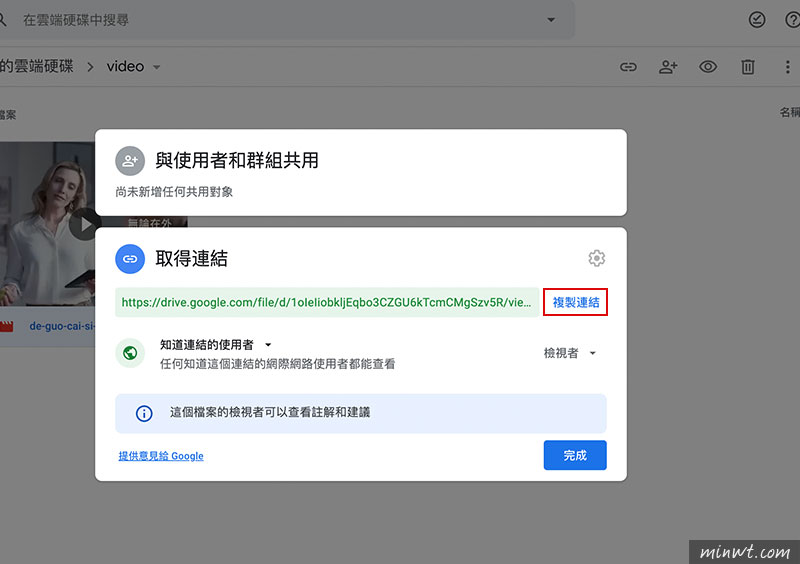
Task: Open search options dropdown arrow in search bar
Action: 551,20
